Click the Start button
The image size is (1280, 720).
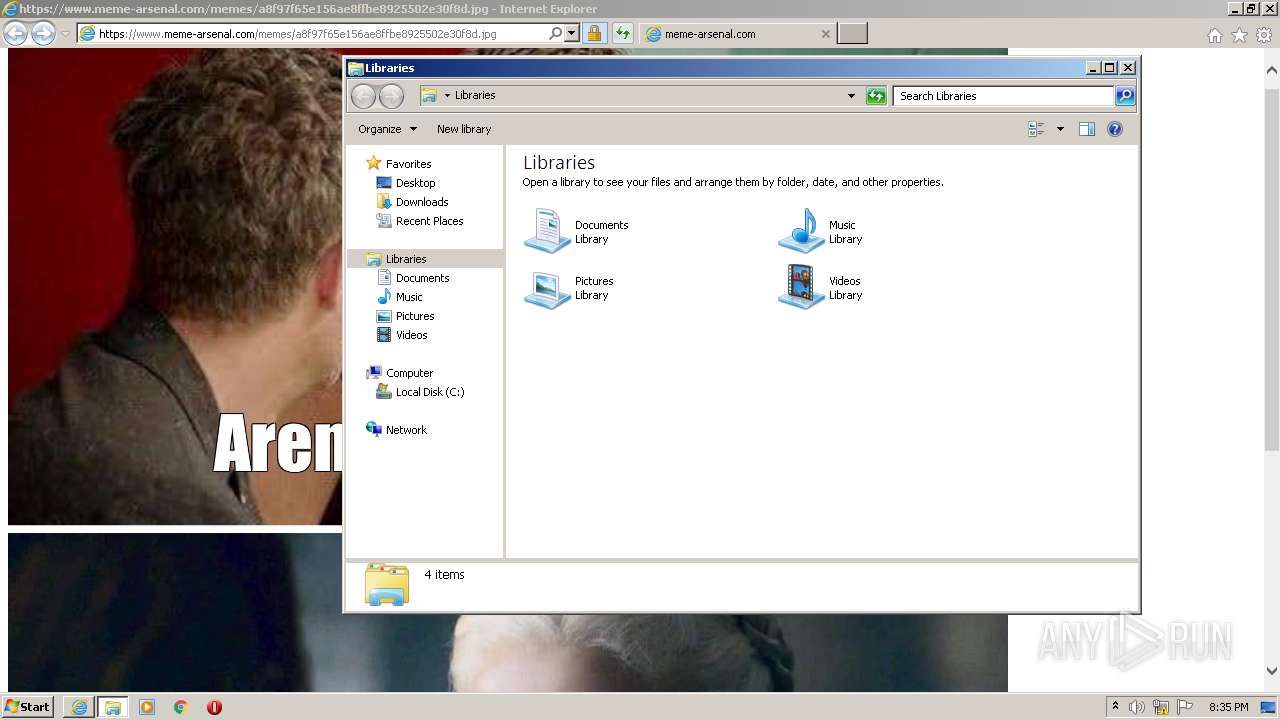pyautogui.click(x=28, y=706)
